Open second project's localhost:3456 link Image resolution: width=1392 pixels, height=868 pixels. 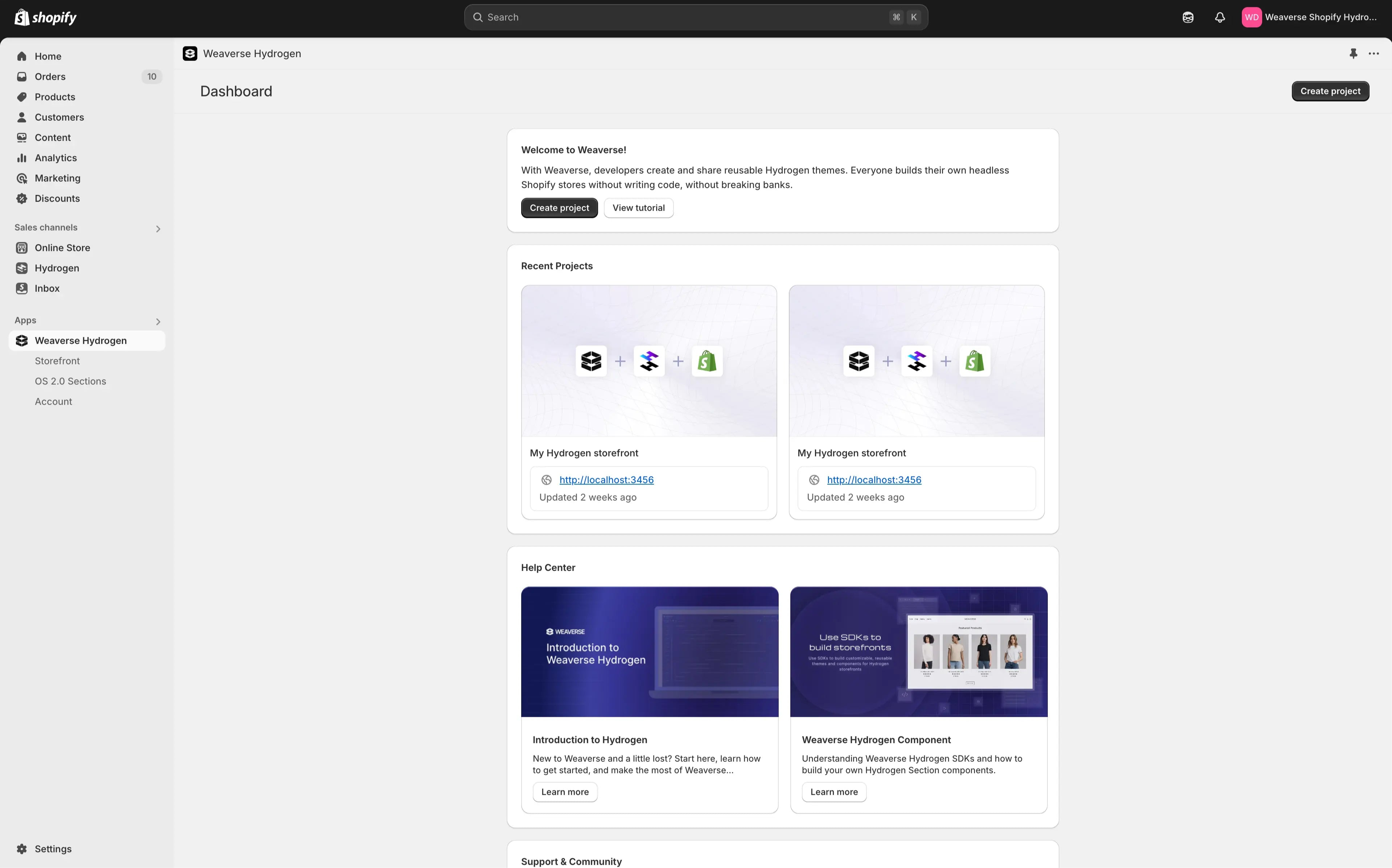pos(874,480)
